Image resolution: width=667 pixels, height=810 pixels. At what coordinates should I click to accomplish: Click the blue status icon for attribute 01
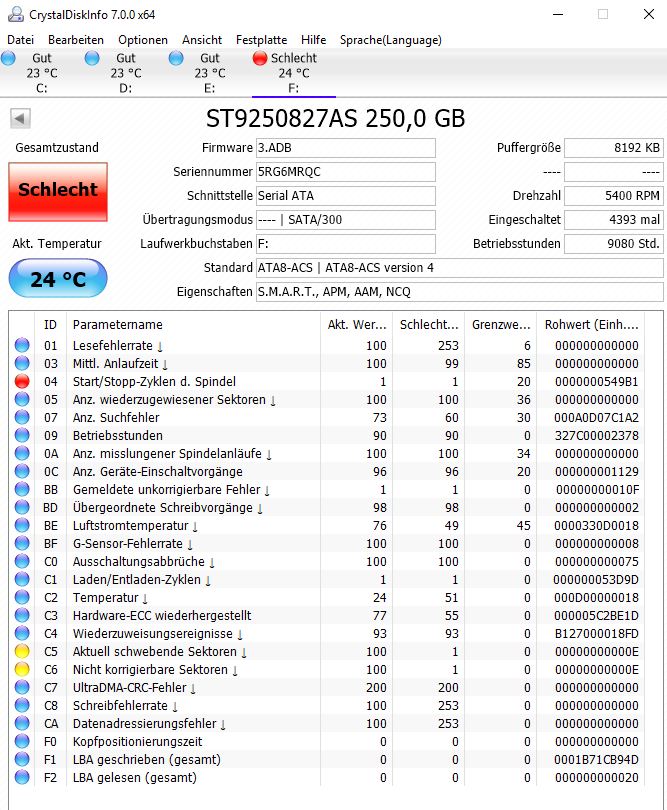coord(22,345)
